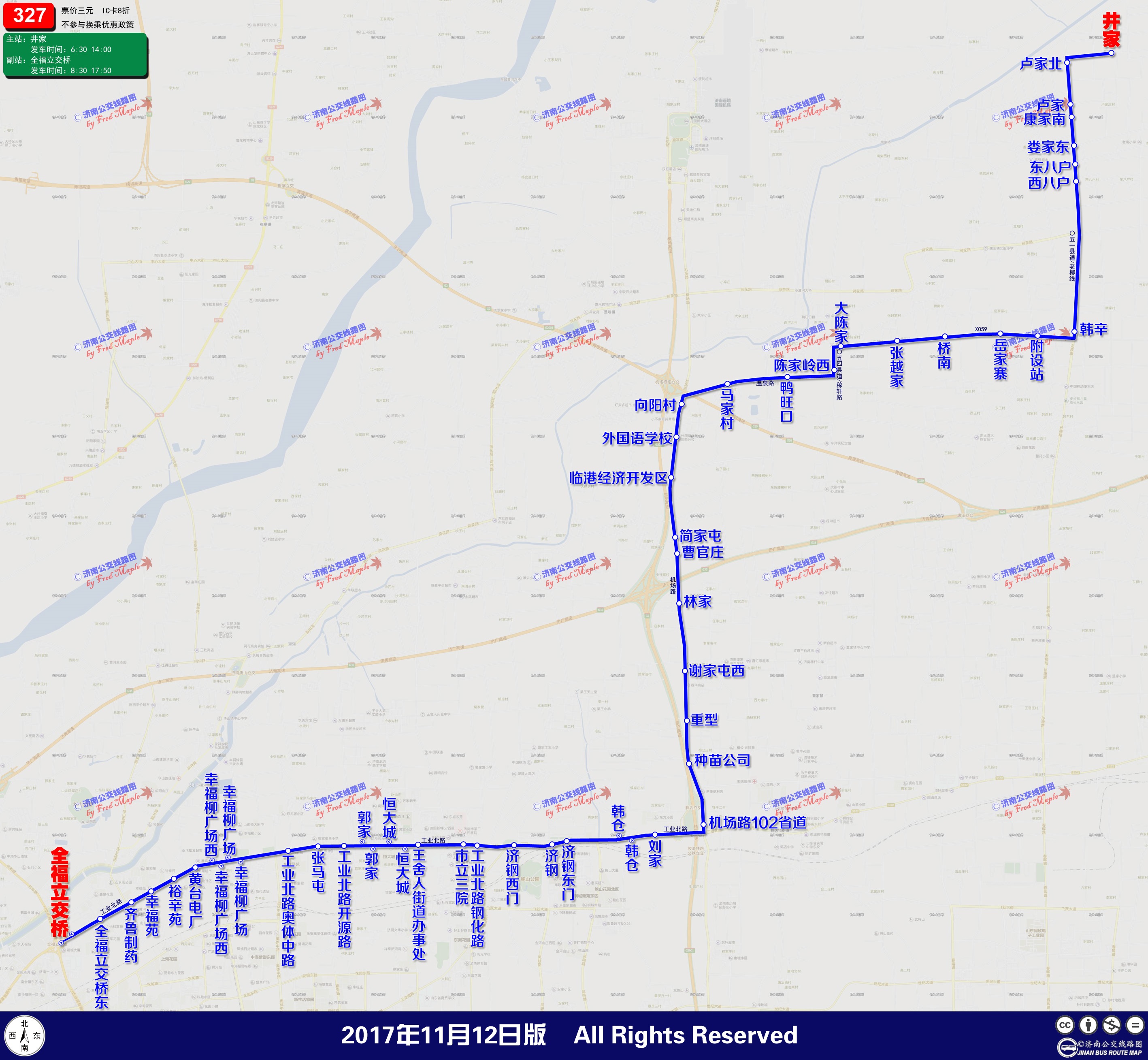1148x1060 pixels.
Task: Click the 林家 station label
Action: click(697, 602)
